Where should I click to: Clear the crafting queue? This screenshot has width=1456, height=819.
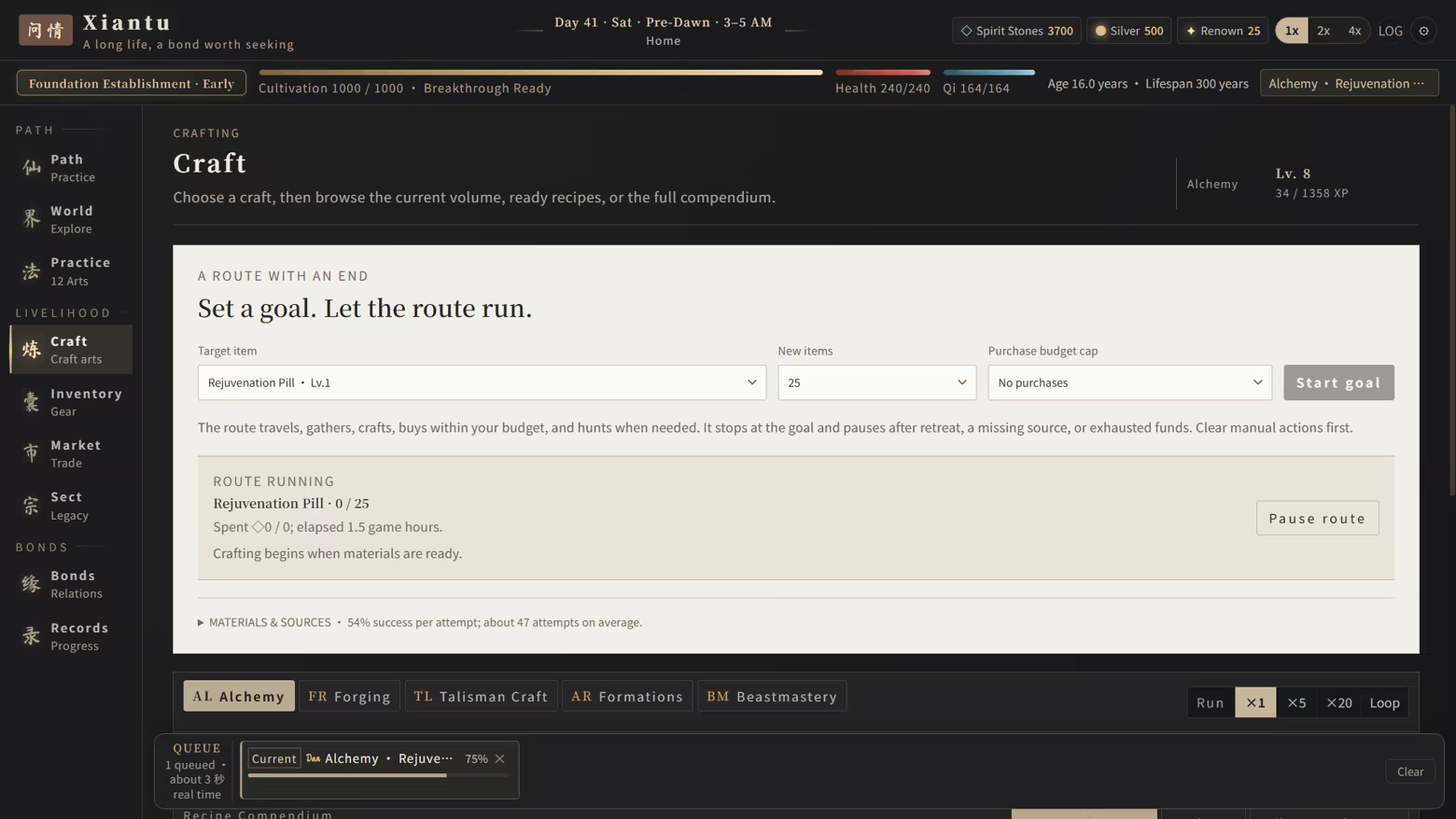pos(1409,771)
